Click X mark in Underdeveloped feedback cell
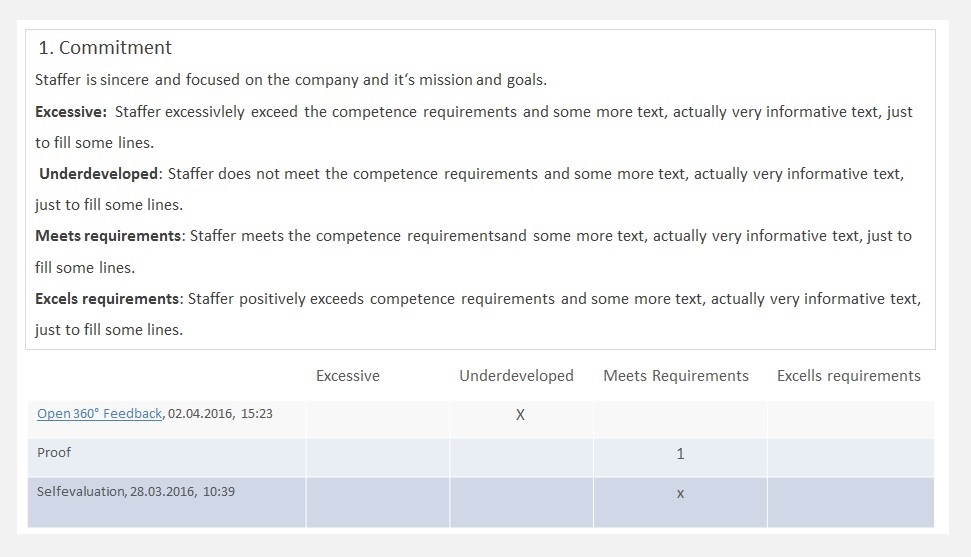The image size is (971, 557). pos(520,414)
